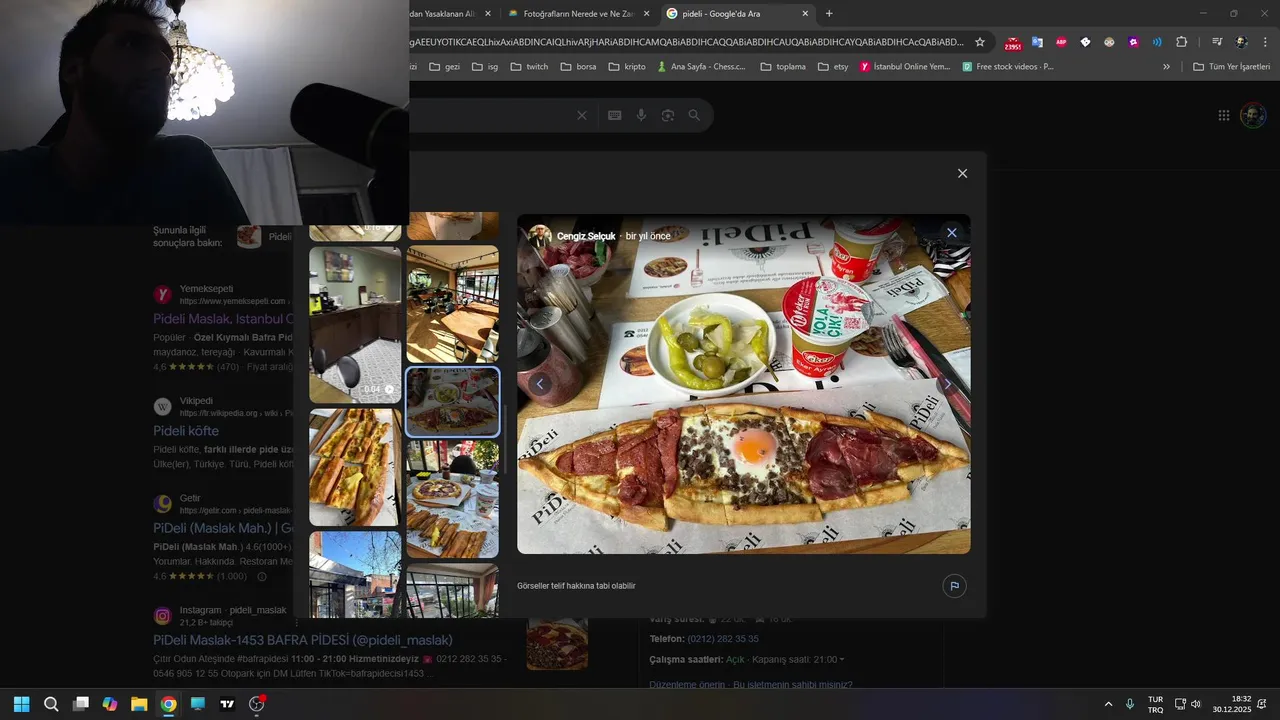This screenshot has height=720, width=1280.
Task: Close the enlarged pide photo
Action: [952, 233]
